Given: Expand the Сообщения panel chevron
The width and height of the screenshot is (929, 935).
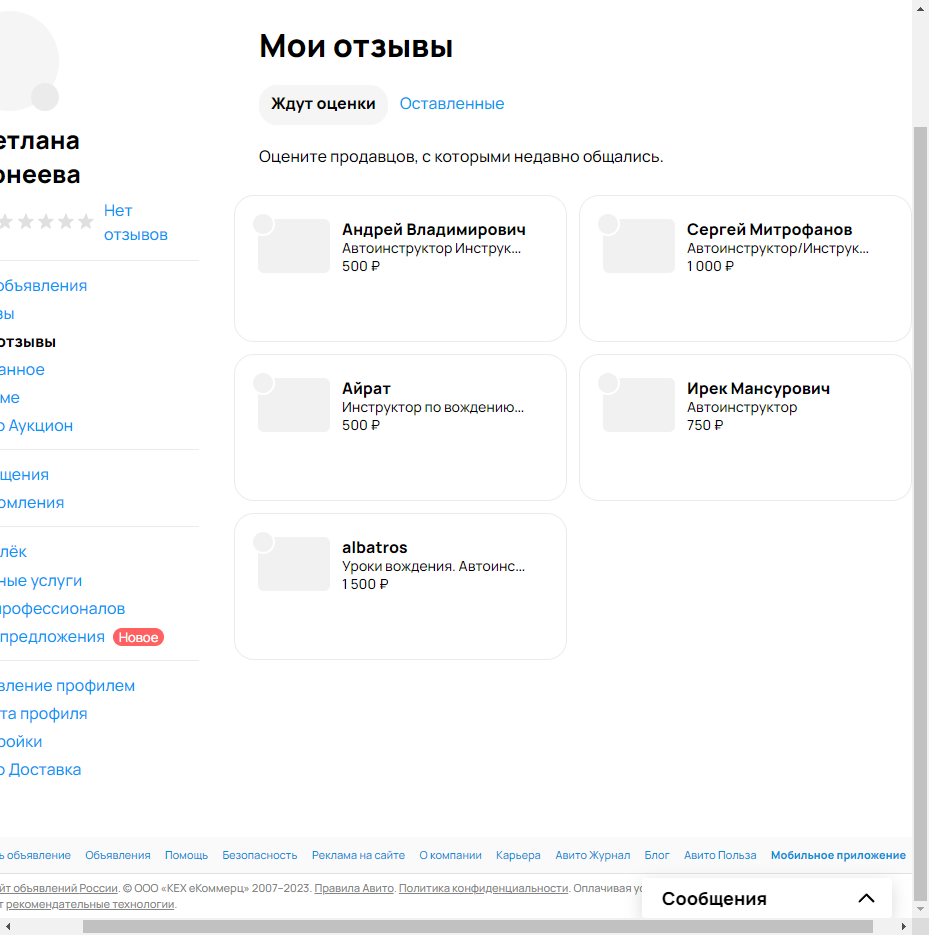Looking at the screenshot, I should (866, 898).
